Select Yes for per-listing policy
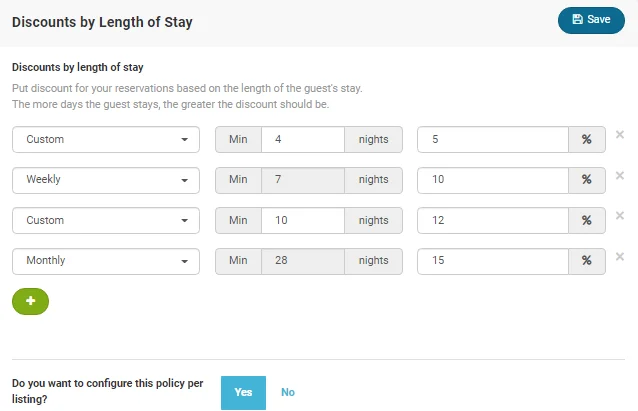The width and height of the screenshot is (638, 411). pyautogui.click(x=243, y=392)
